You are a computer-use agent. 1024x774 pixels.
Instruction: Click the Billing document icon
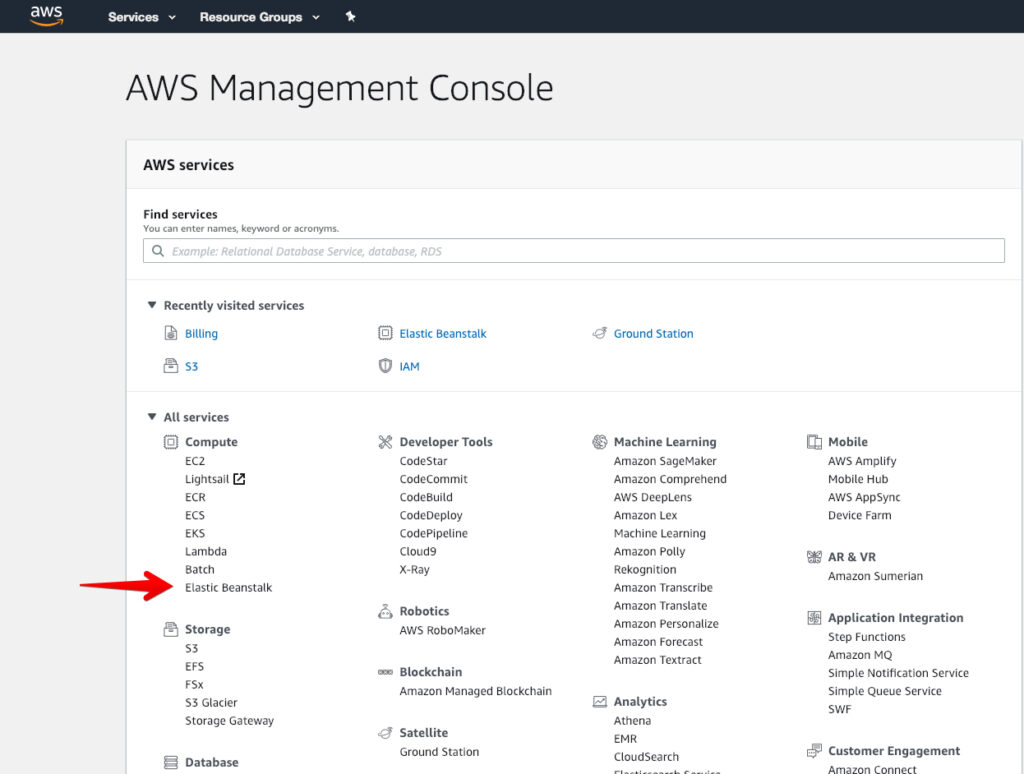tap(170, 333)
